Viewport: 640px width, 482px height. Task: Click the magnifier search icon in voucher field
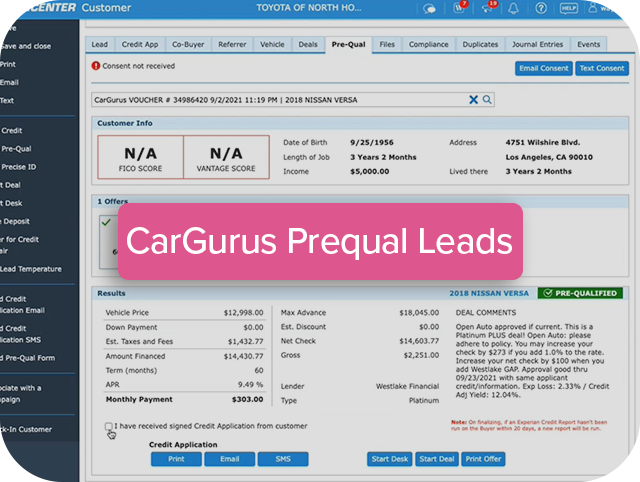(x=487, y=100)
